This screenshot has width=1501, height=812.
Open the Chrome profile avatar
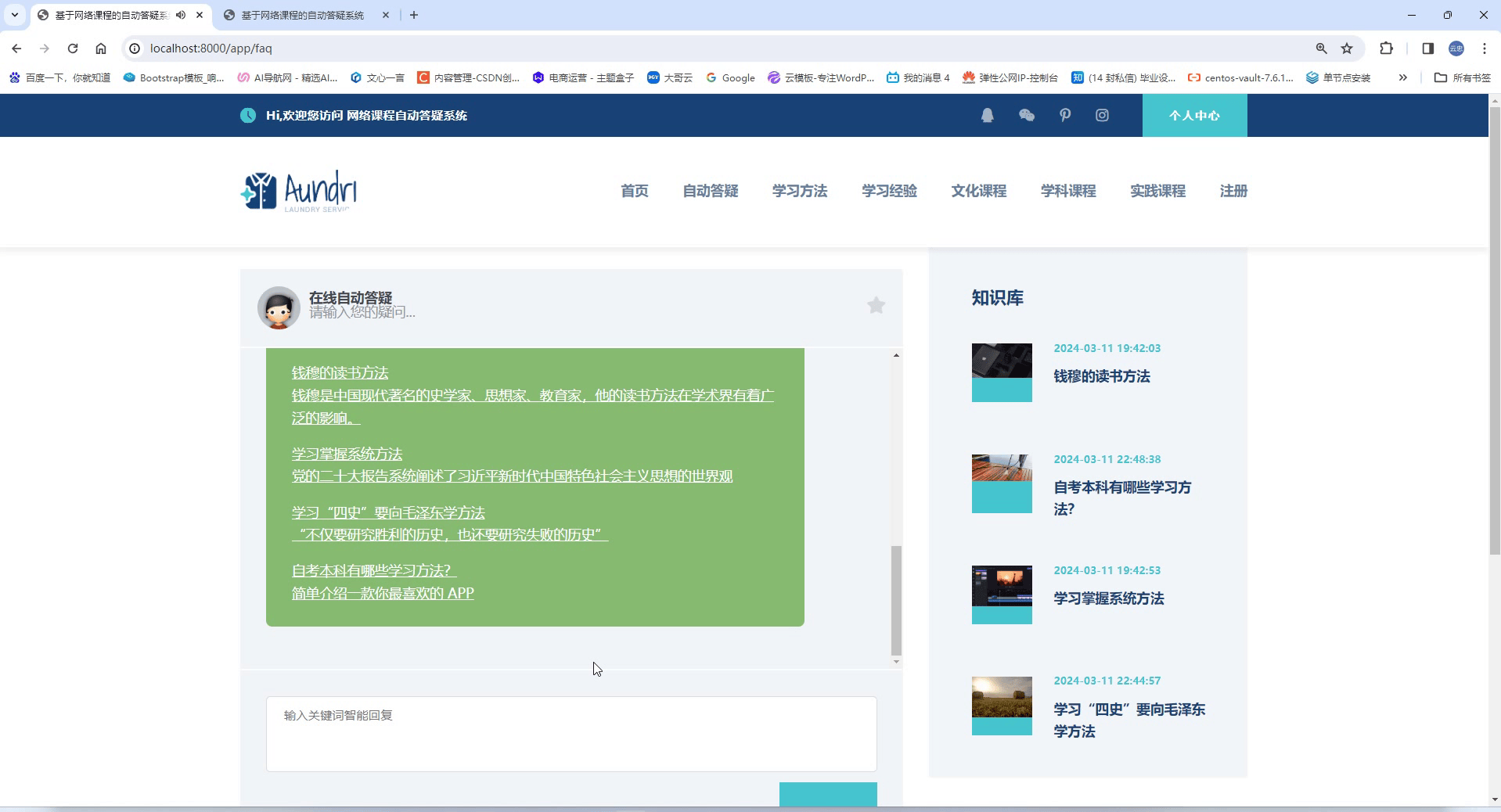tap(1456, 49)
